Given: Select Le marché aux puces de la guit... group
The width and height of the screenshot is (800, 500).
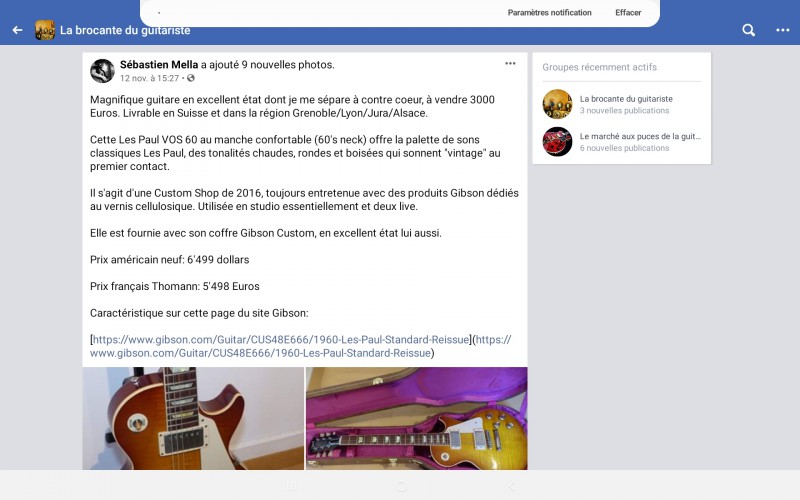Looking at the screenshot, I should [640, 137].
